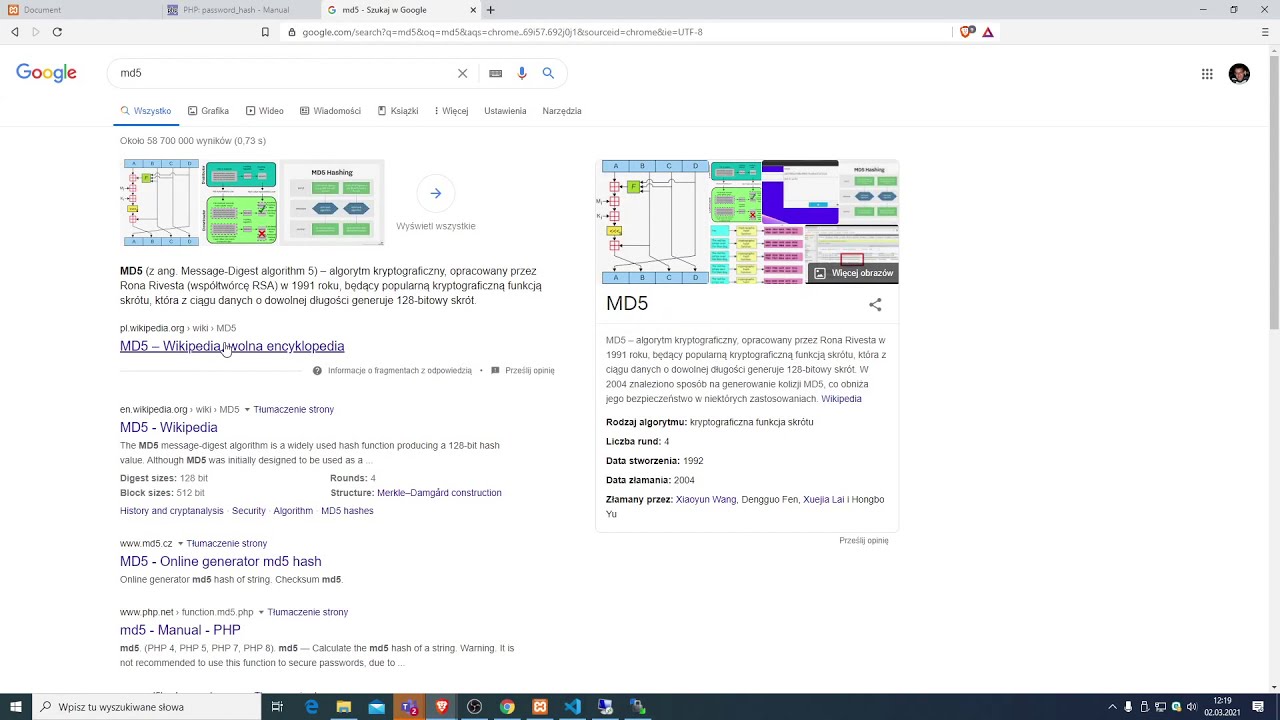This screenshot has height=720, width=1280.
Task: Click inside the Google search input field
Action: [x=285, y=73]
